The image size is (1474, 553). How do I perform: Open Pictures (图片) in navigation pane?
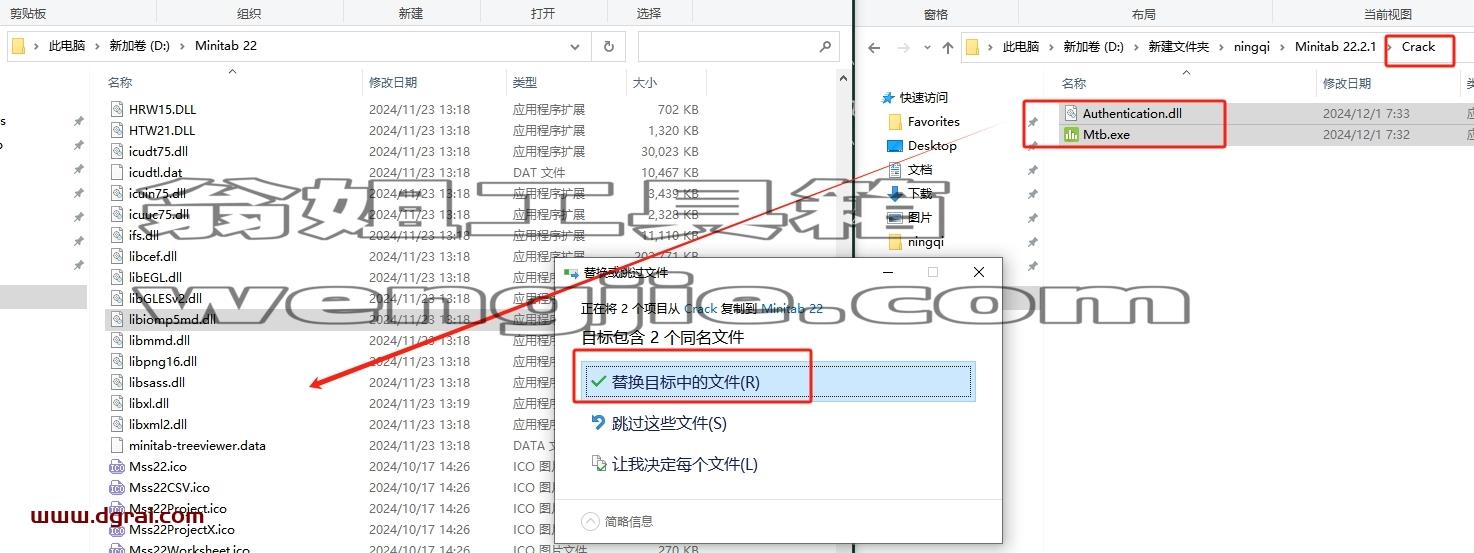[x=920, y=218]
